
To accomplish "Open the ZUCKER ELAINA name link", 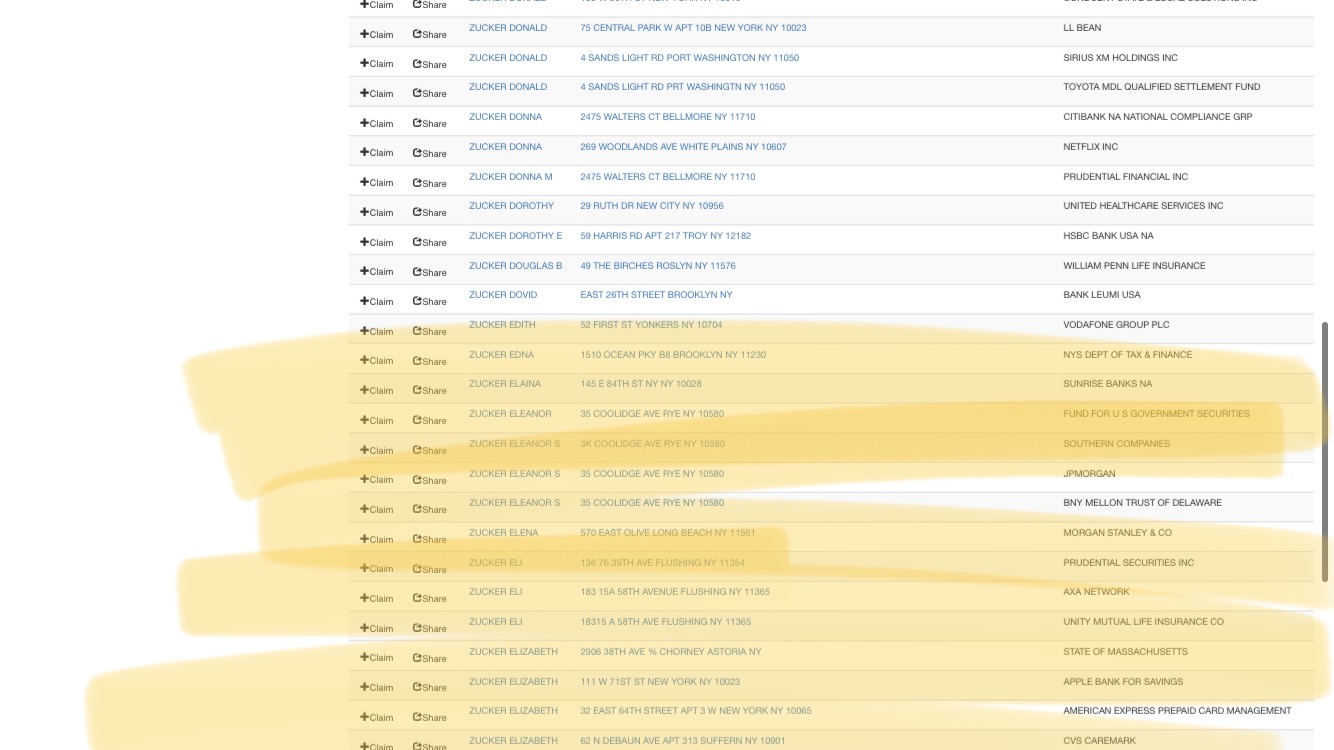I will click(505, 384).
